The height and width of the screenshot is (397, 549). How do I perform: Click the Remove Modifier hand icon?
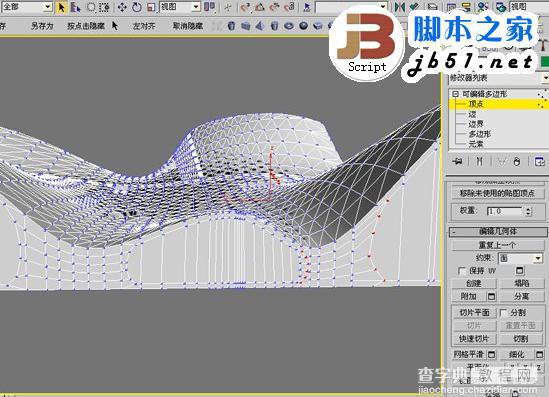[x=517, y=161]
